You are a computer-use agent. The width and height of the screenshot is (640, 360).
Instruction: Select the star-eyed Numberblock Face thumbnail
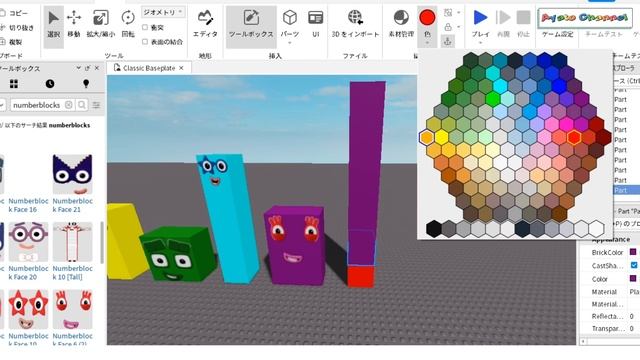(x=28, y=309)
